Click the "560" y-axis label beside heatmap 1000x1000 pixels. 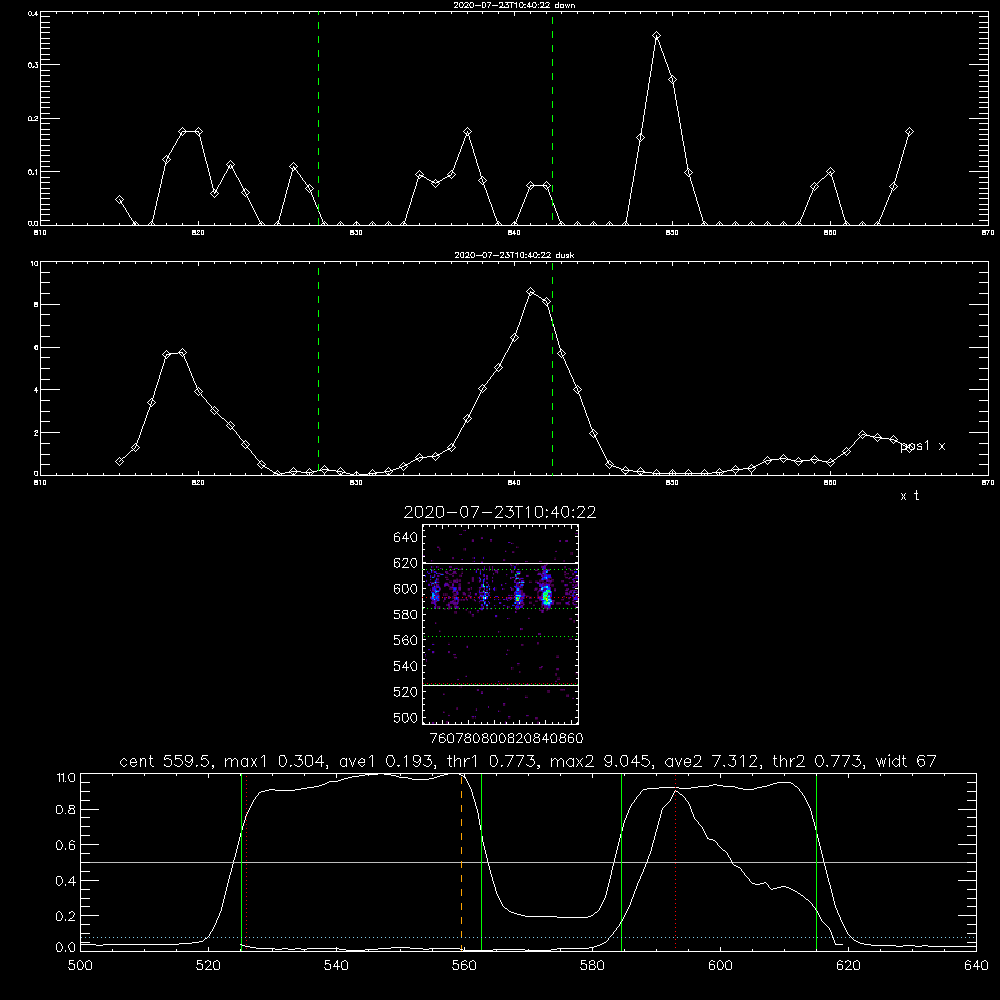click(405, 640)
